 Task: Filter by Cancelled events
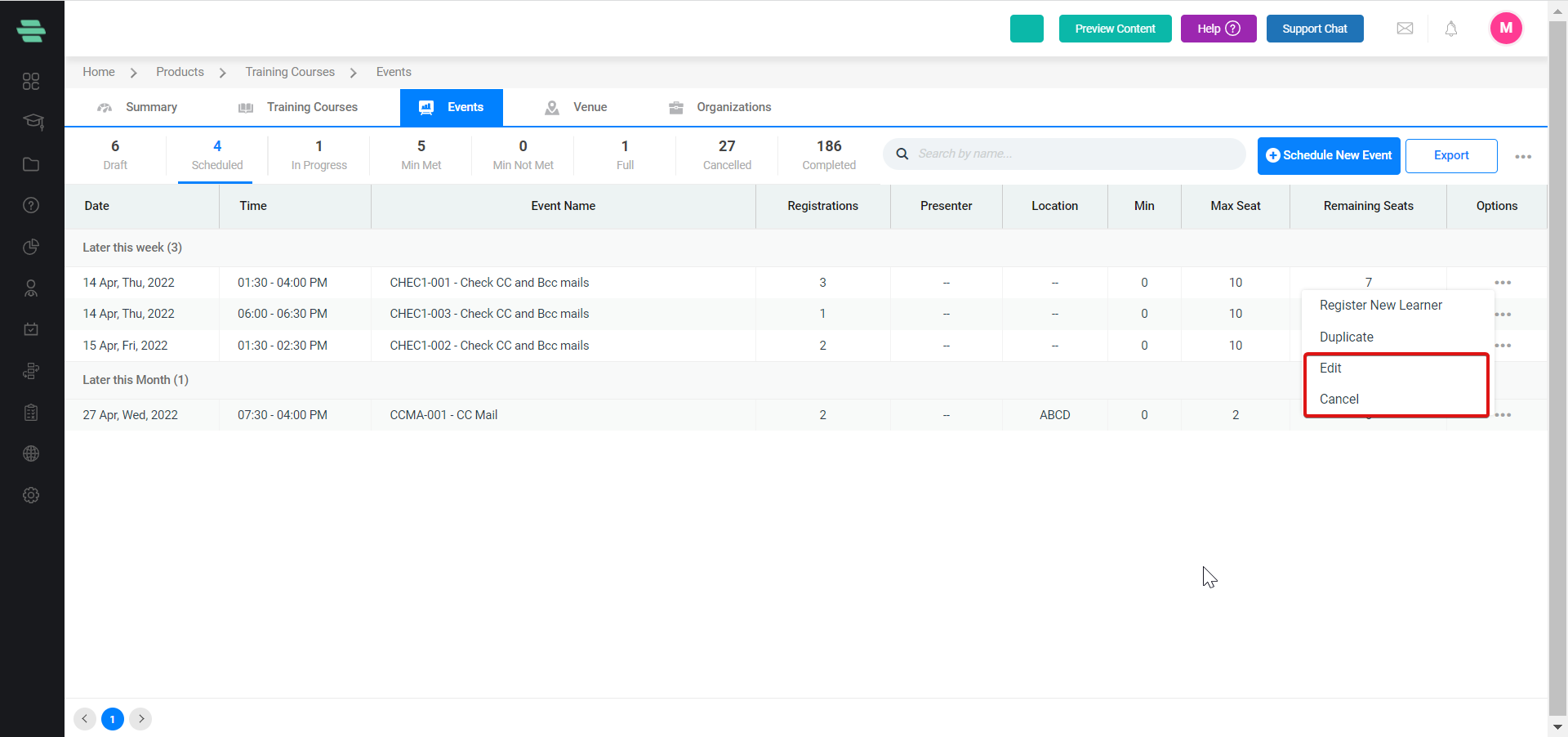pyautogui.click(x=727, y=155)
